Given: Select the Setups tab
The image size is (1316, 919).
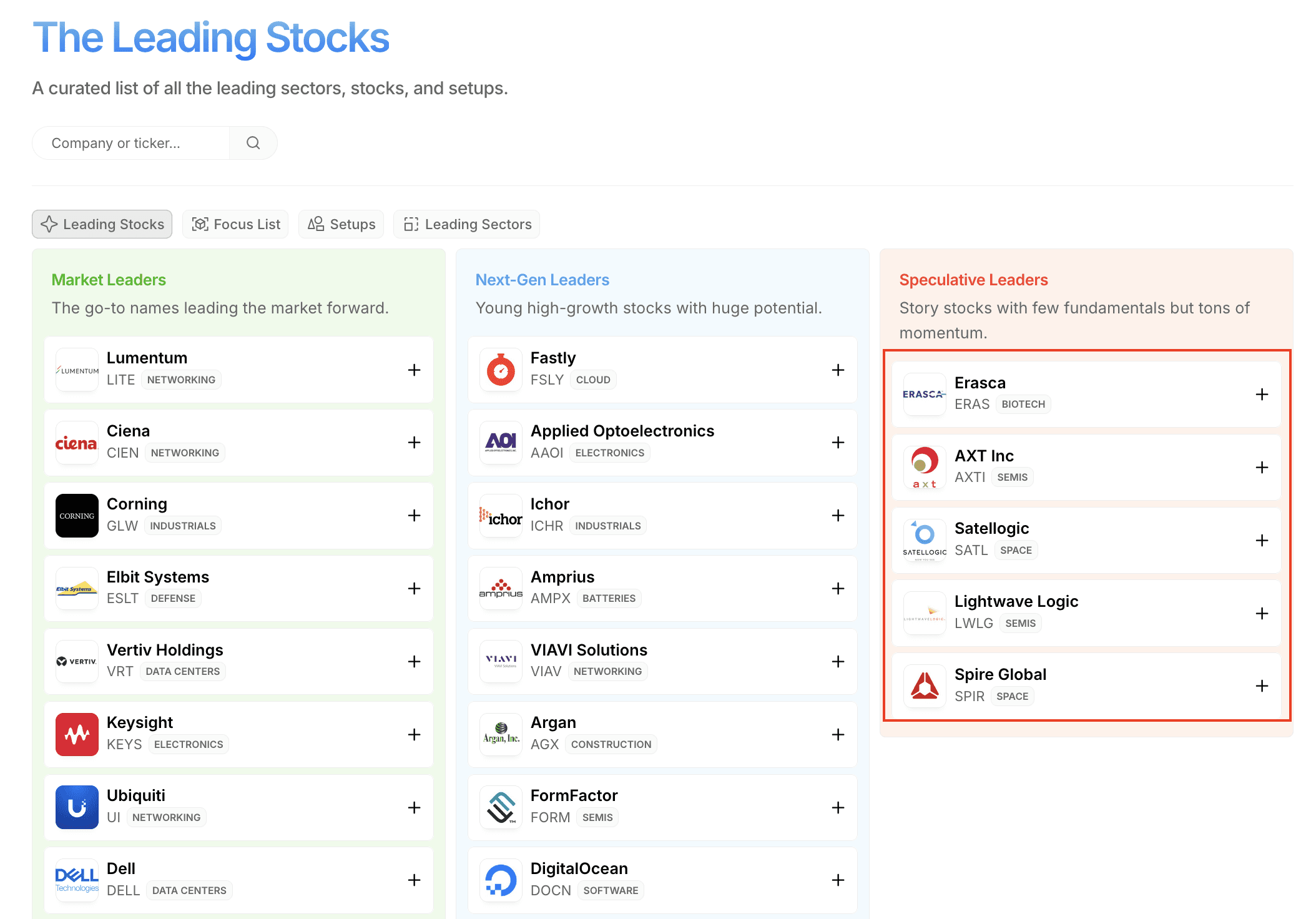Looking at the screenshot, I should coord(341,224).
